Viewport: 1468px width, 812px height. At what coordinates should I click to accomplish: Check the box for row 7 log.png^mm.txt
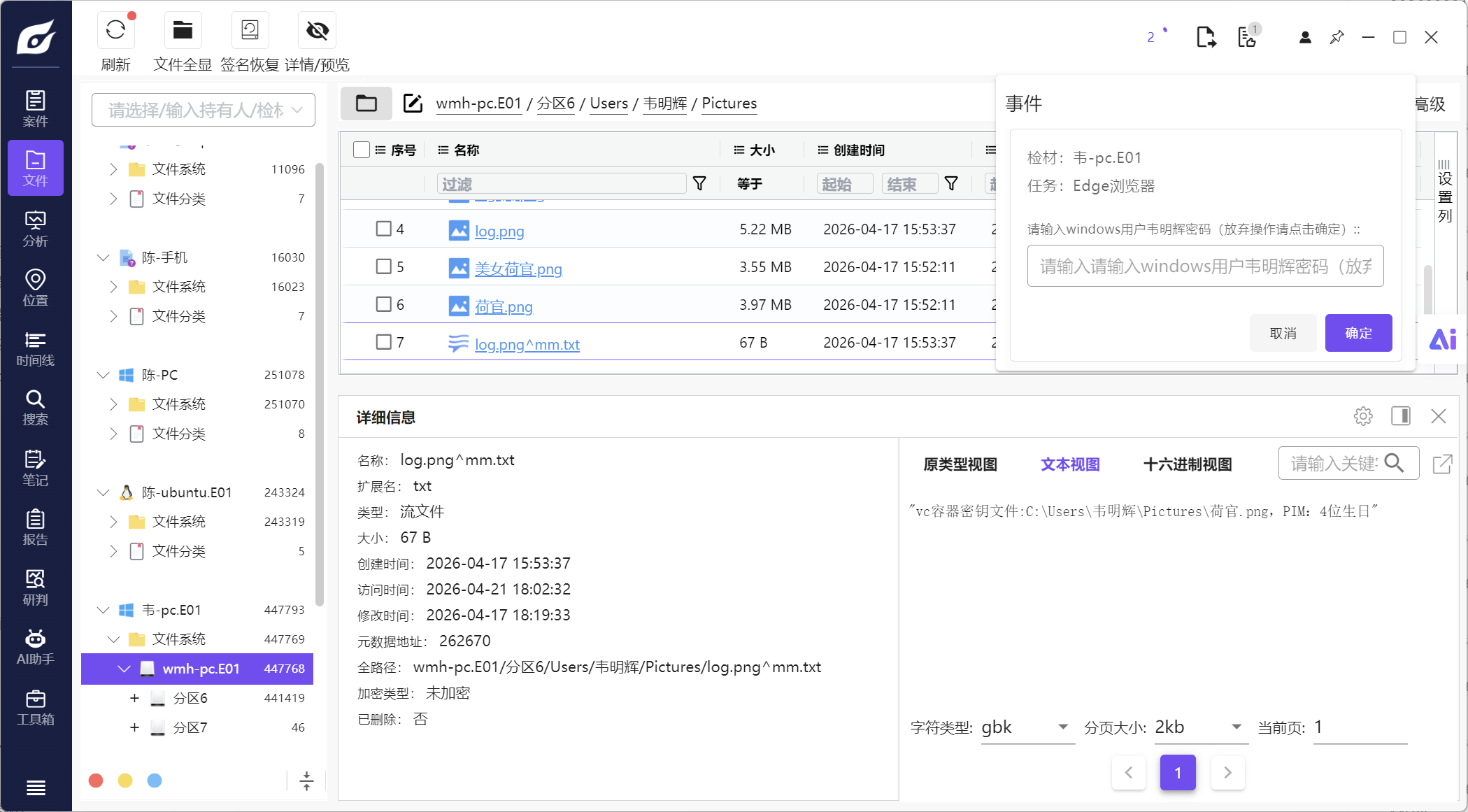[x=384, y=342]
